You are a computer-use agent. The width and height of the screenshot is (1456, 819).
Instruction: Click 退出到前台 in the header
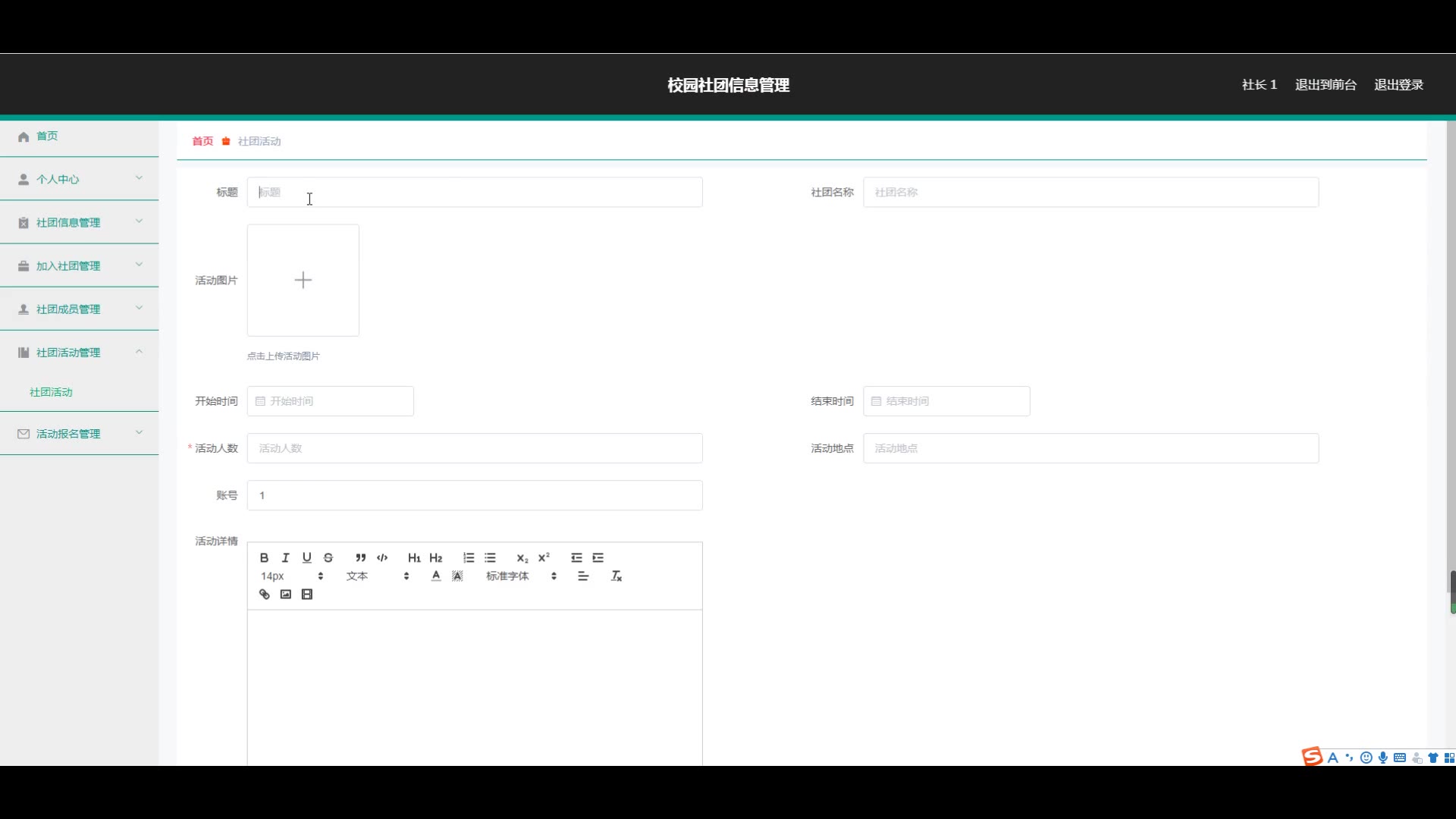click(x=1326, y=85)
